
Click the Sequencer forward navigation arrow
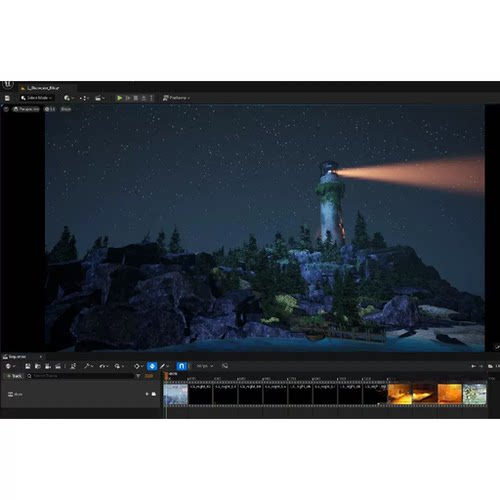pos(481,366)
